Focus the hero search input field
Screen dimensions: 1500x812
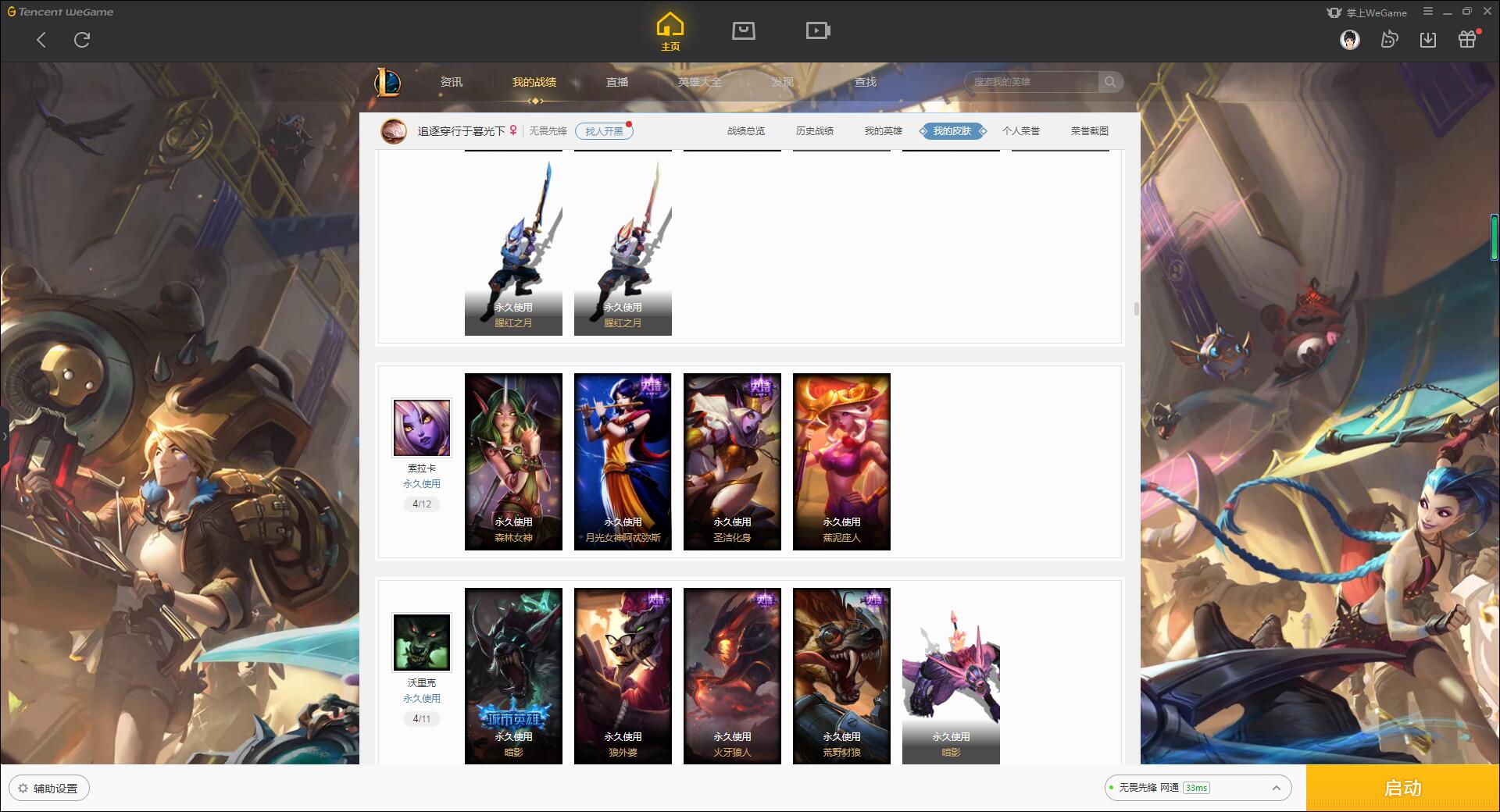(x=1033, y=82)
